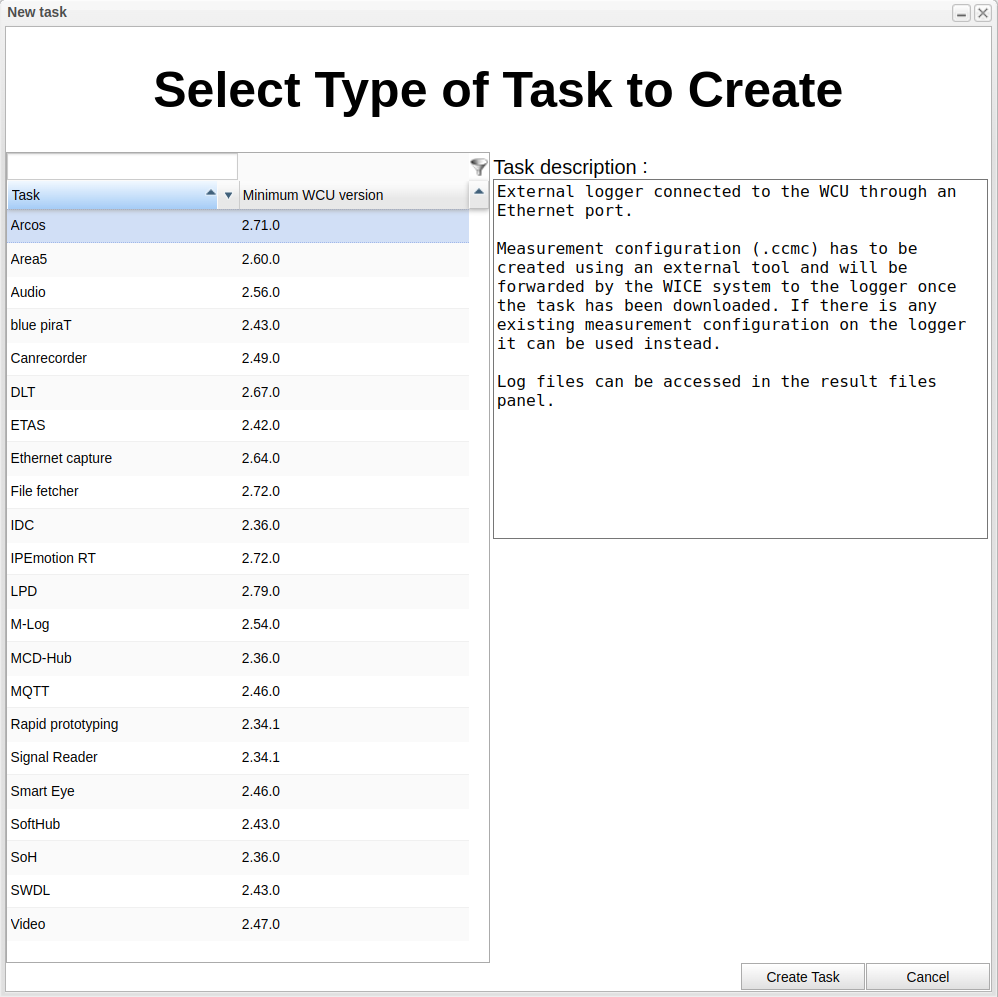Pick the MQTT task from the list
998x997 pixels.
pos(237,691)
